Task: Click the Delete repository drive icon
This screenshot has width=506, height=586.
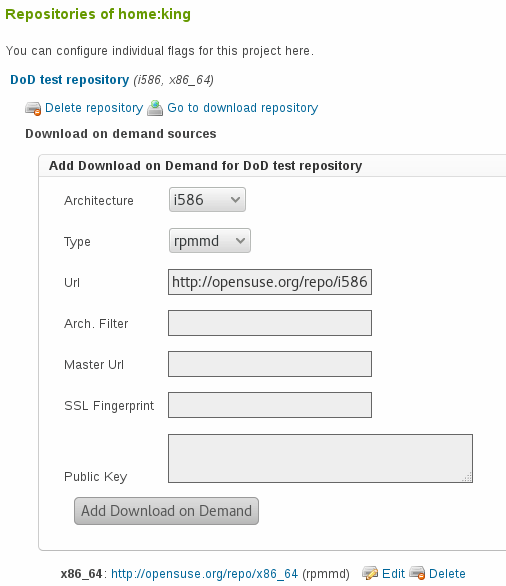Action: coord(33,108)
